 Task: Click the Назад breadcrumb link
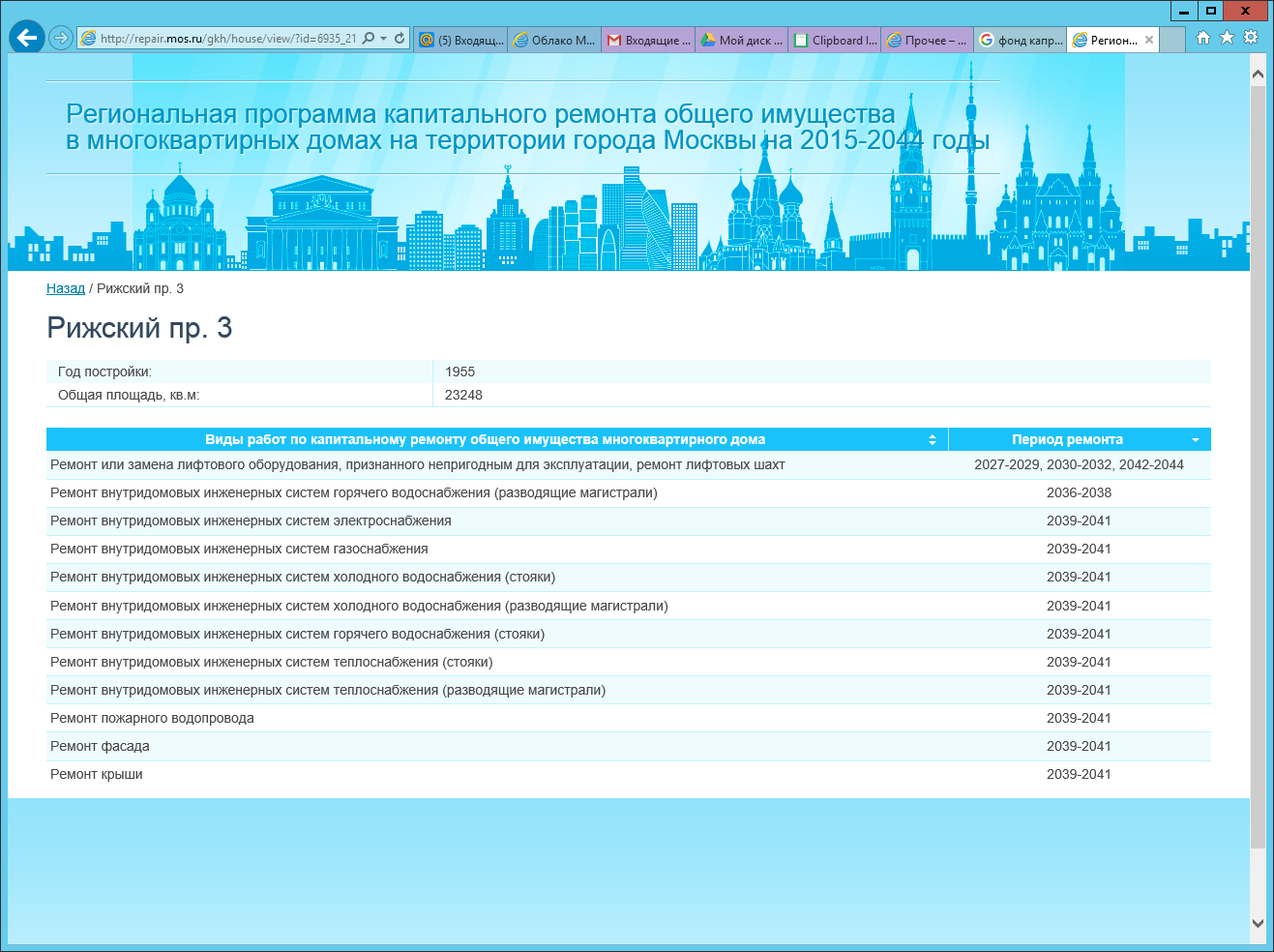pos(66,288)
